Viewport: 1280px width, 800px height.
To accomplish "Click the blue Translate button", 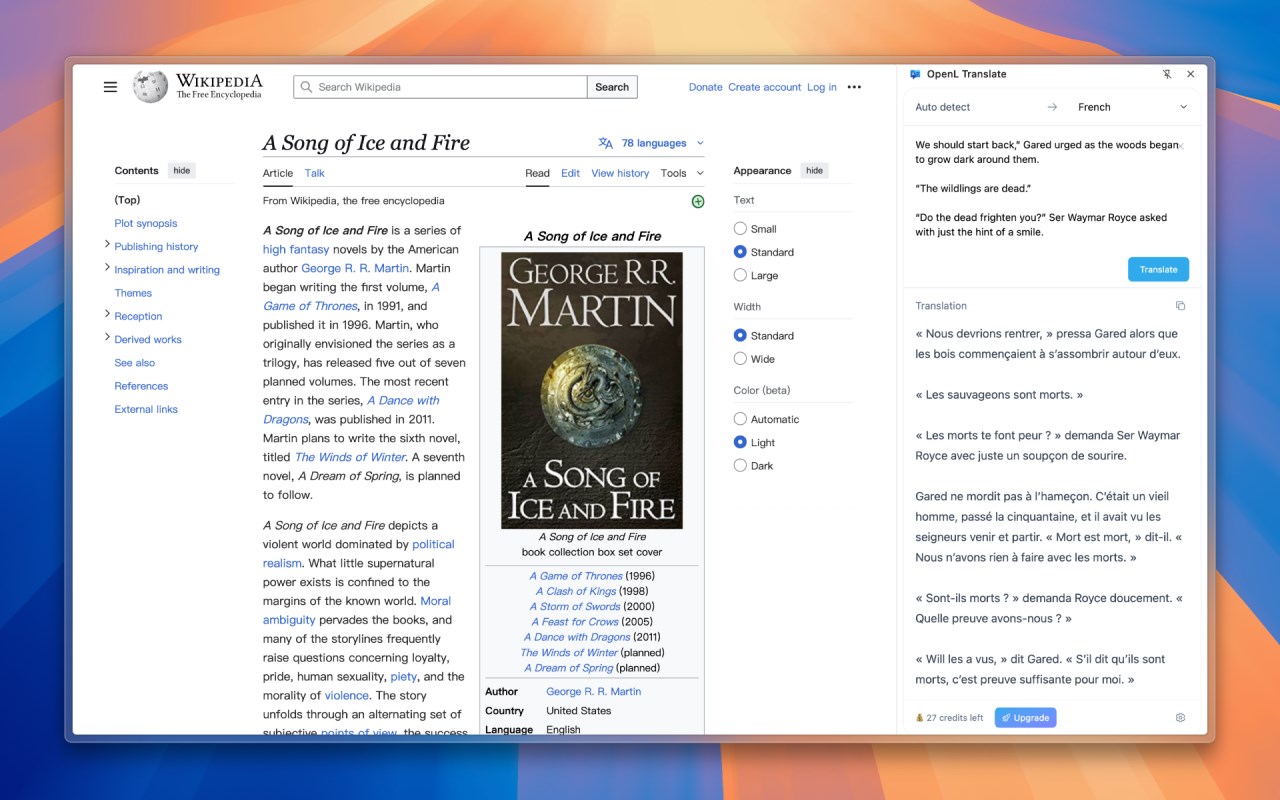I will (x=1158, y=270).
